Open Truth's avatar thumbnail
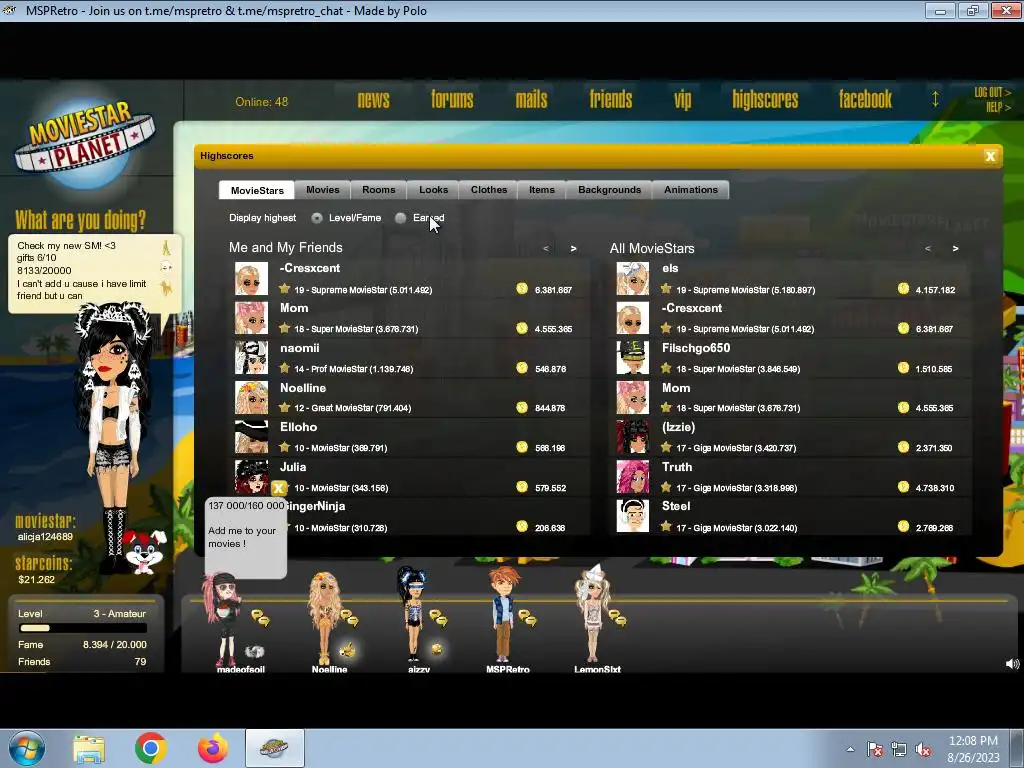The width and height of the screenshot is (1024, 768). coord(633,476)
